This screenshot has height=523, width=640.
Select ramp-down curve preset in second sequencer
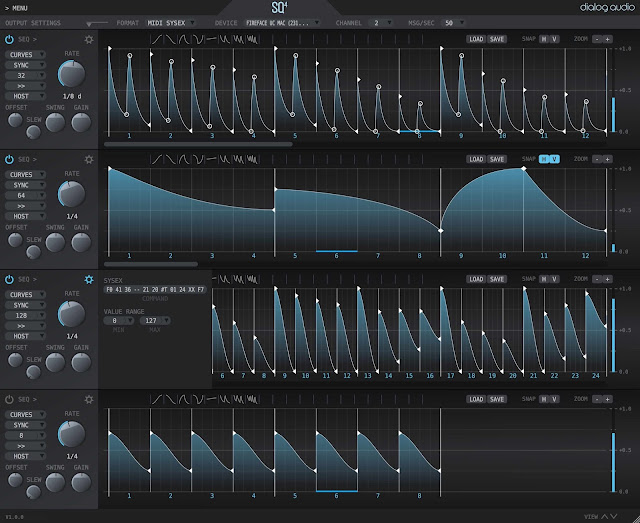tap(171, 159)
